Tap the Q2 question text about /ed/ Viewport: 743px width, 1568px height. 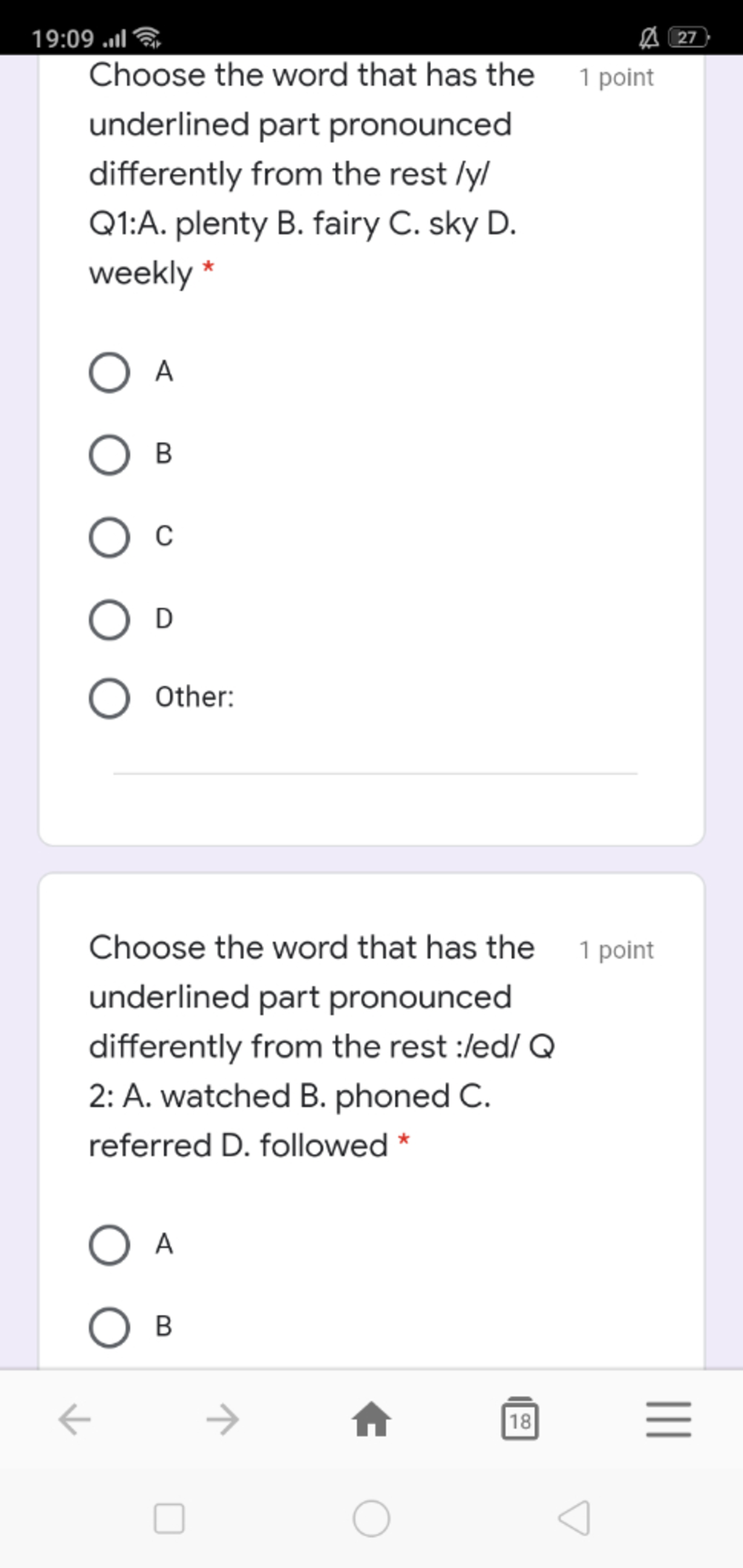pos(322,1047)
